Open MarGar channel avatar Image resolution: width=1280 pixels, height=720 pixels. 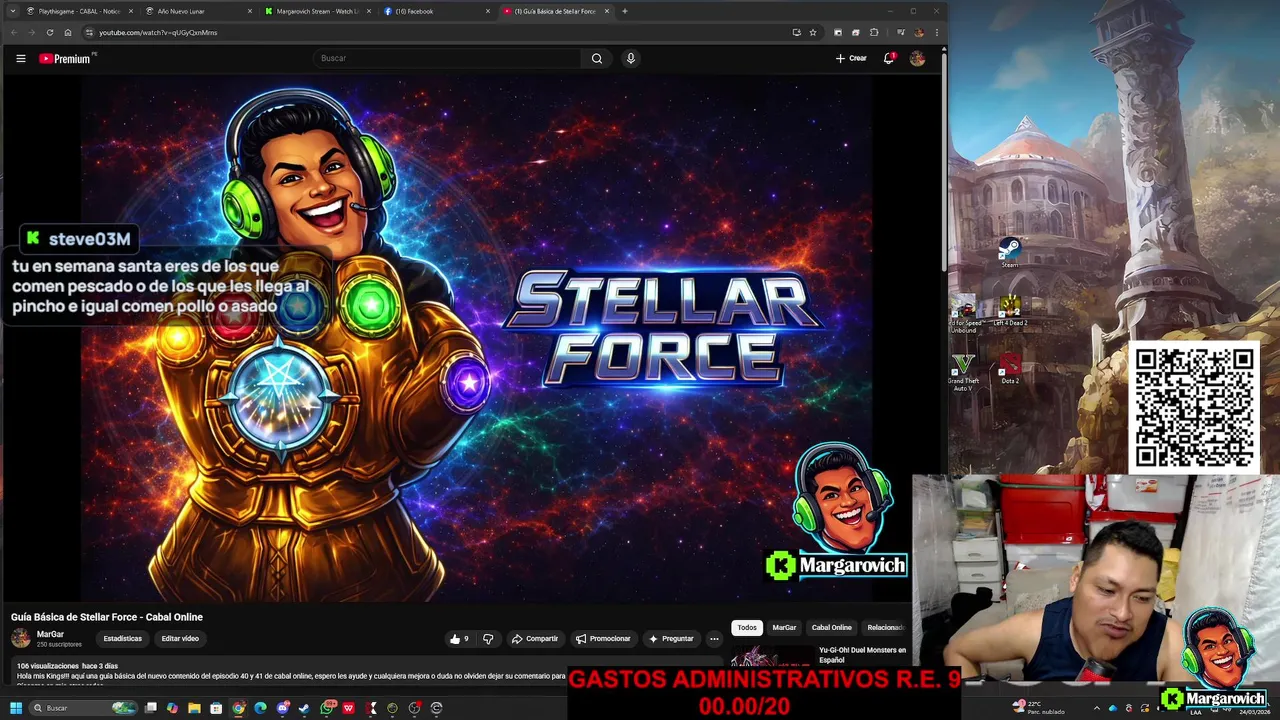pyautogui.click(x=21, y=638)
